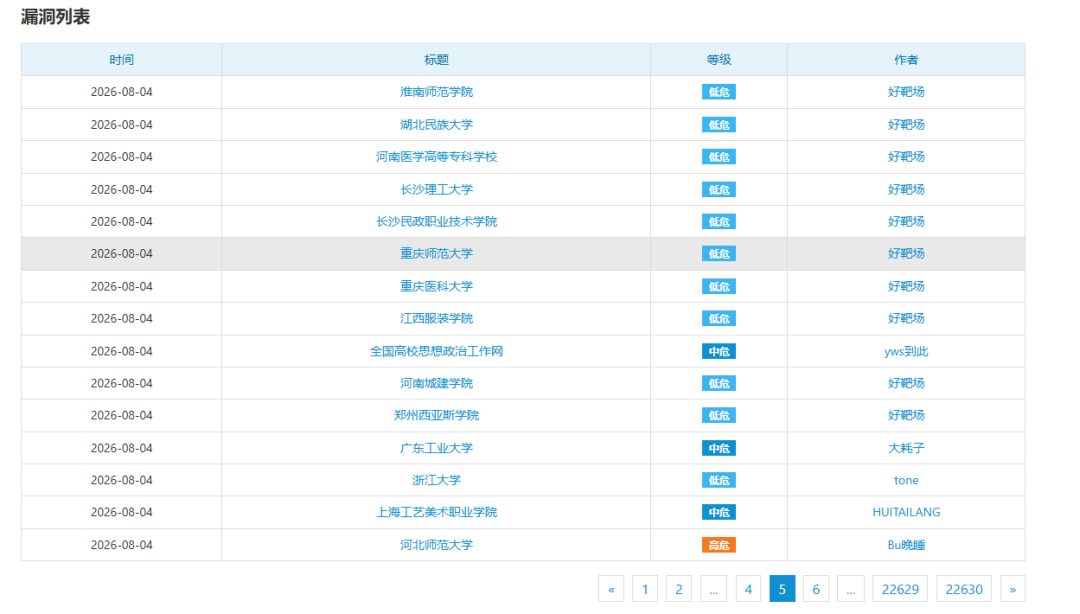This screenshot has height=614, width=1080.
Task: Click author 好靶场 in 重庆师范大学 row
Action: 906,254
